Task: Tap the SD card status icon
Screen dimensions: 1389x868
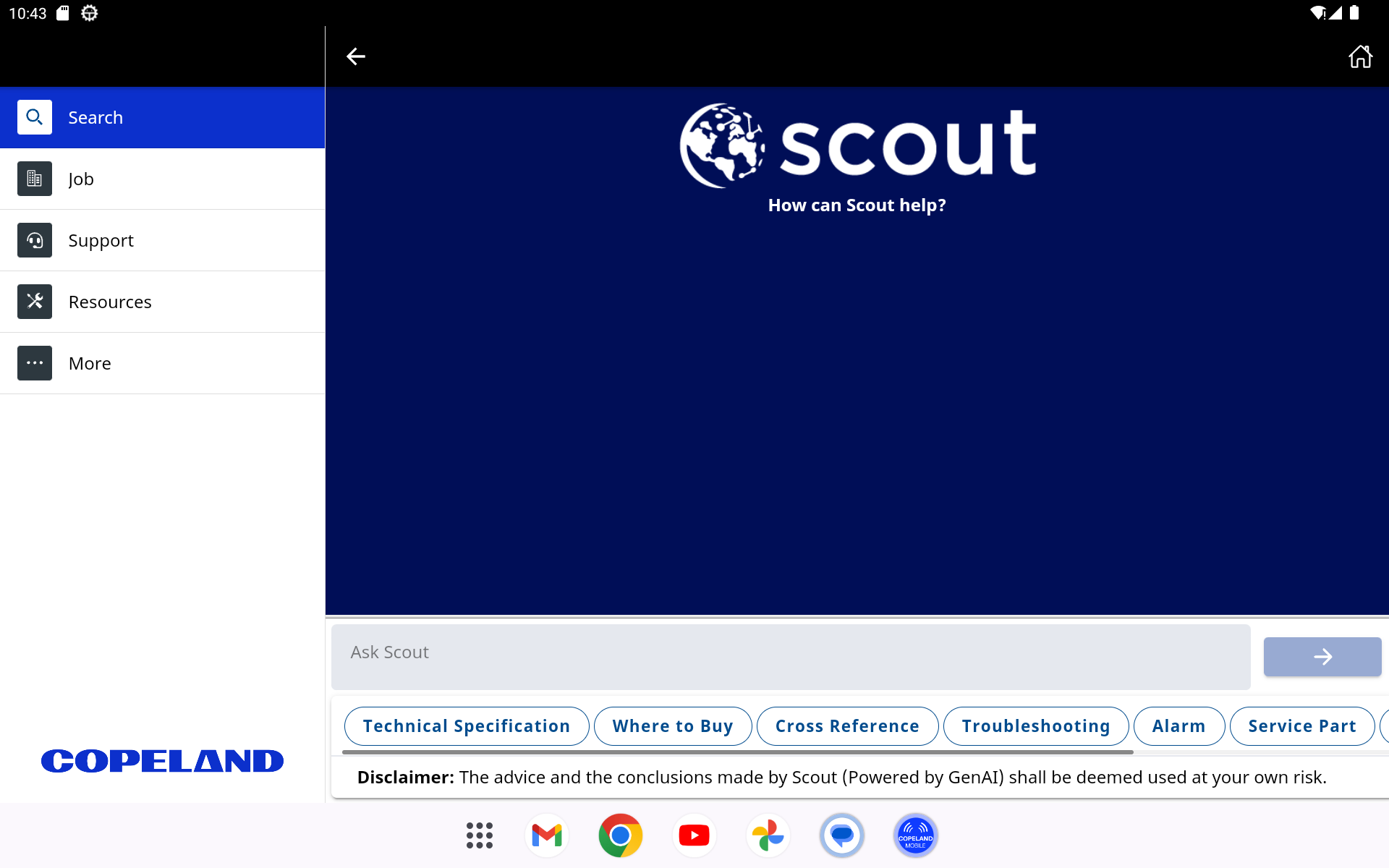Action: pos(63,13)
